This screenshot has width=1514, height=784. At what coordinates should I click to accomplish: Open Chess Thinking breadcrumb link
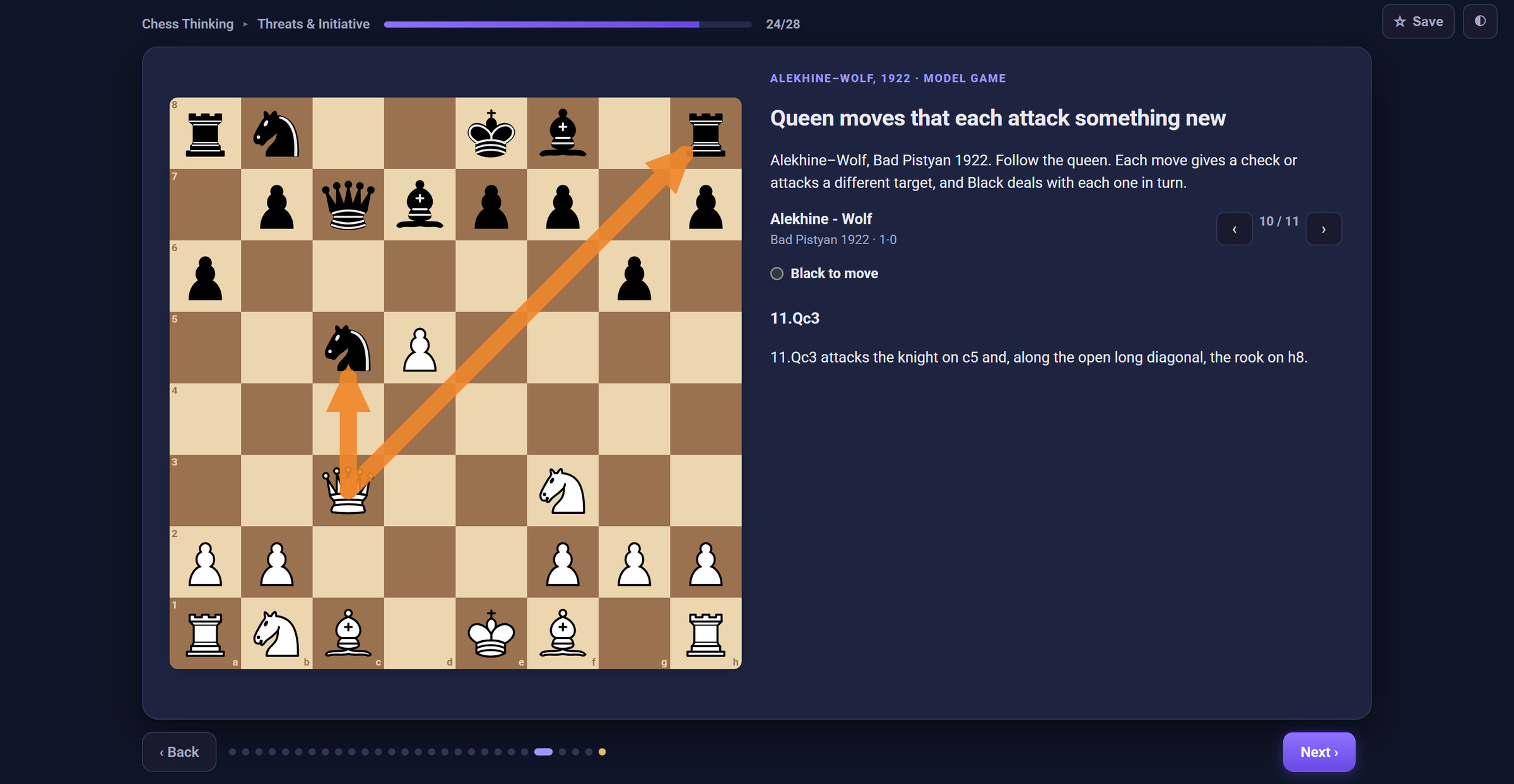187,24
